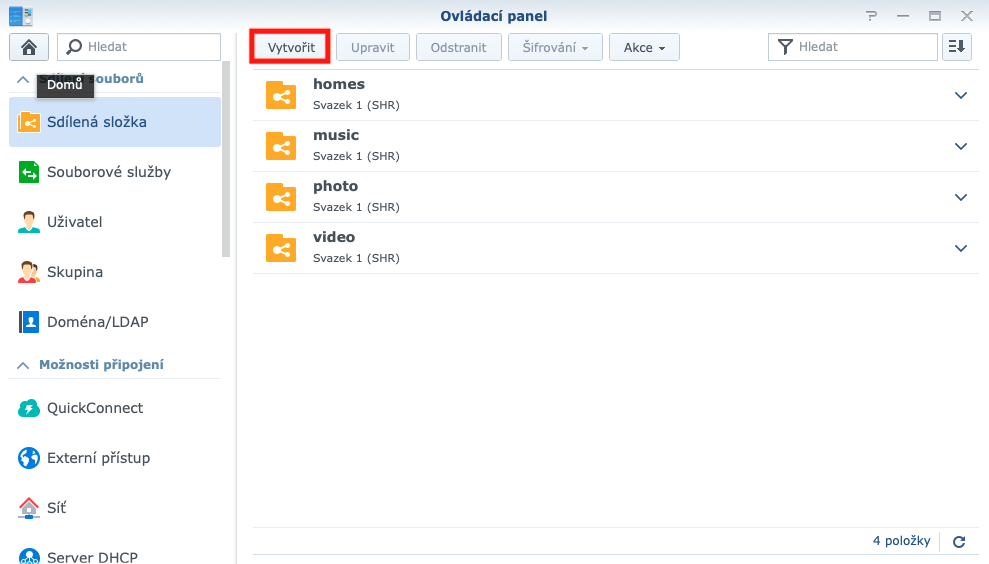Click the homes shared folder icon
The image size is (989, 564).
pyautogui.click(x=281, y=96)
